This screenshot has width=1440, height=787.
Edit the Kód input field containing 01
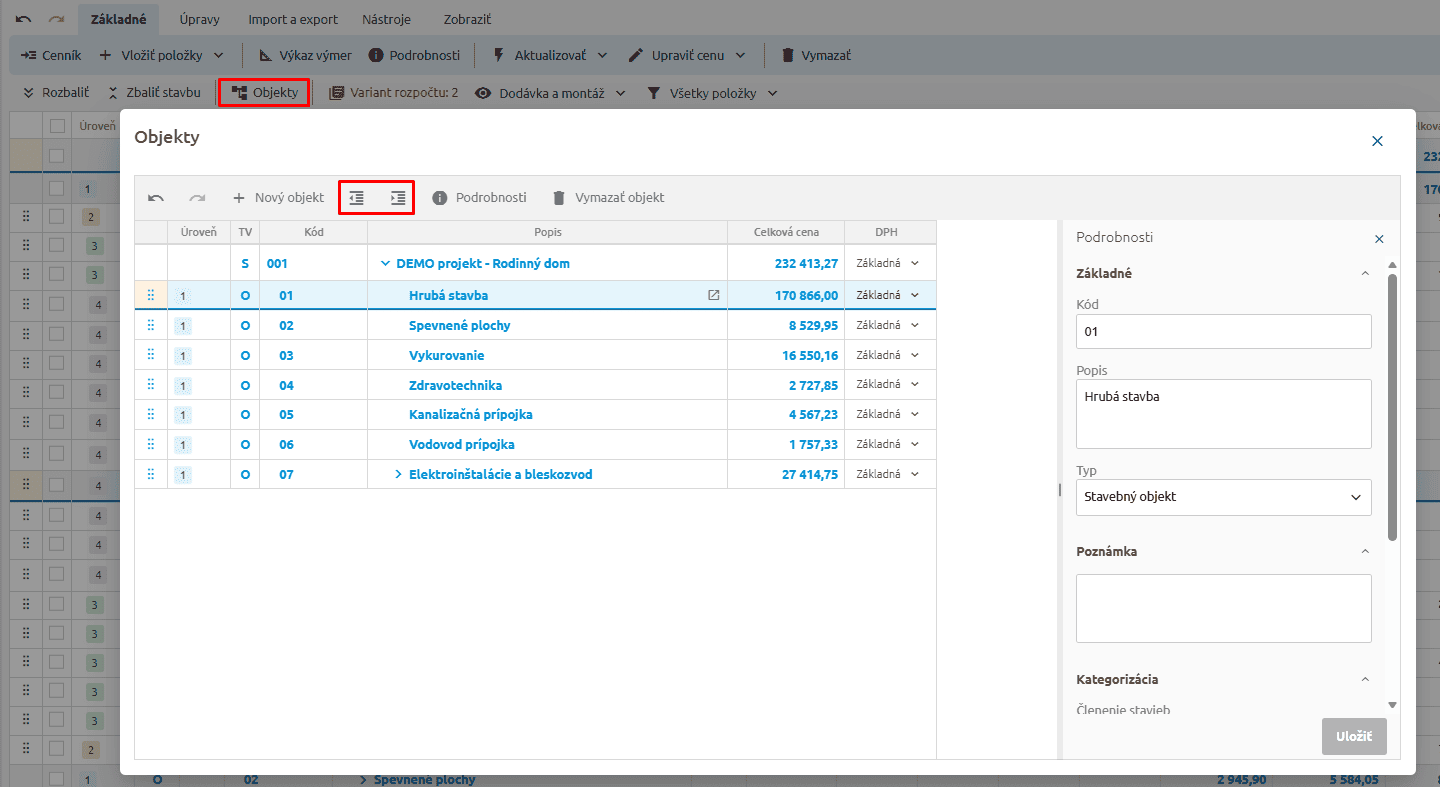(1223, 331)
